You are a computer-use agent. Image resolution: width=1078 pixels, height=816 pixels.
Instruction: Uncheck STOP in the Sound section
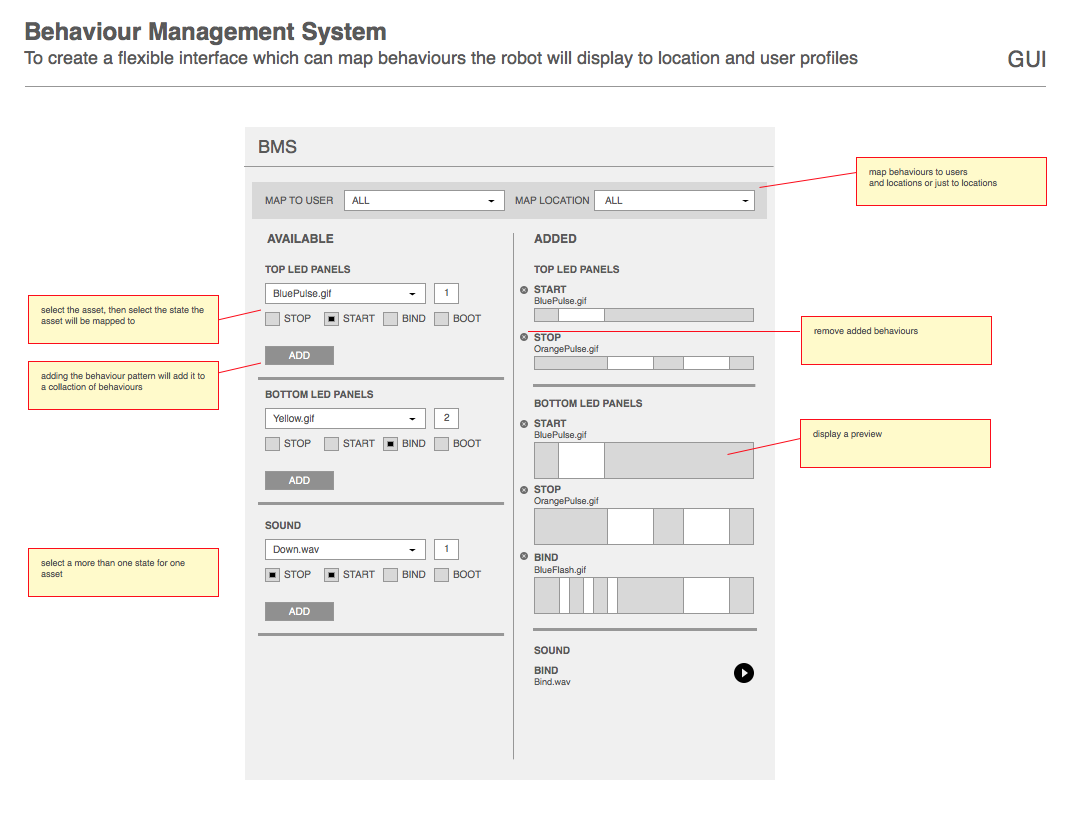tap(272, 575)
